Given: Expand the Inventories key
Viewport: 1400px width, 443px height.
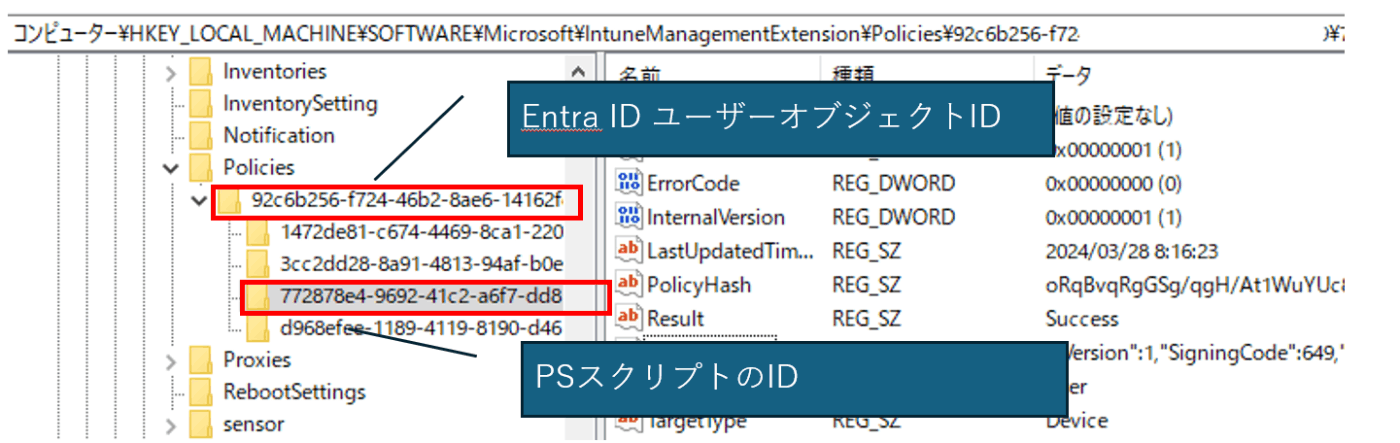Looking at the screenshot, I should click(171, 72).
